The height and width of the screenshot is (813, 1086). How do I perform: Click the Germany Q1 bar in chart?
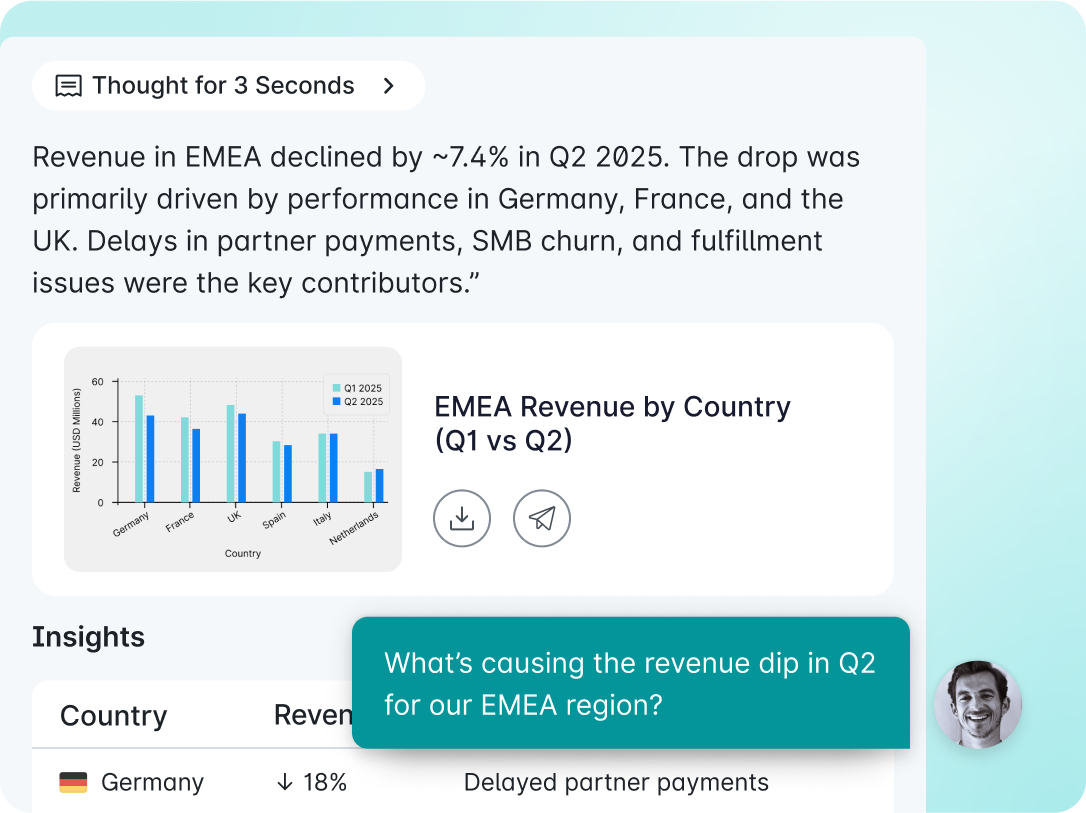139,449
